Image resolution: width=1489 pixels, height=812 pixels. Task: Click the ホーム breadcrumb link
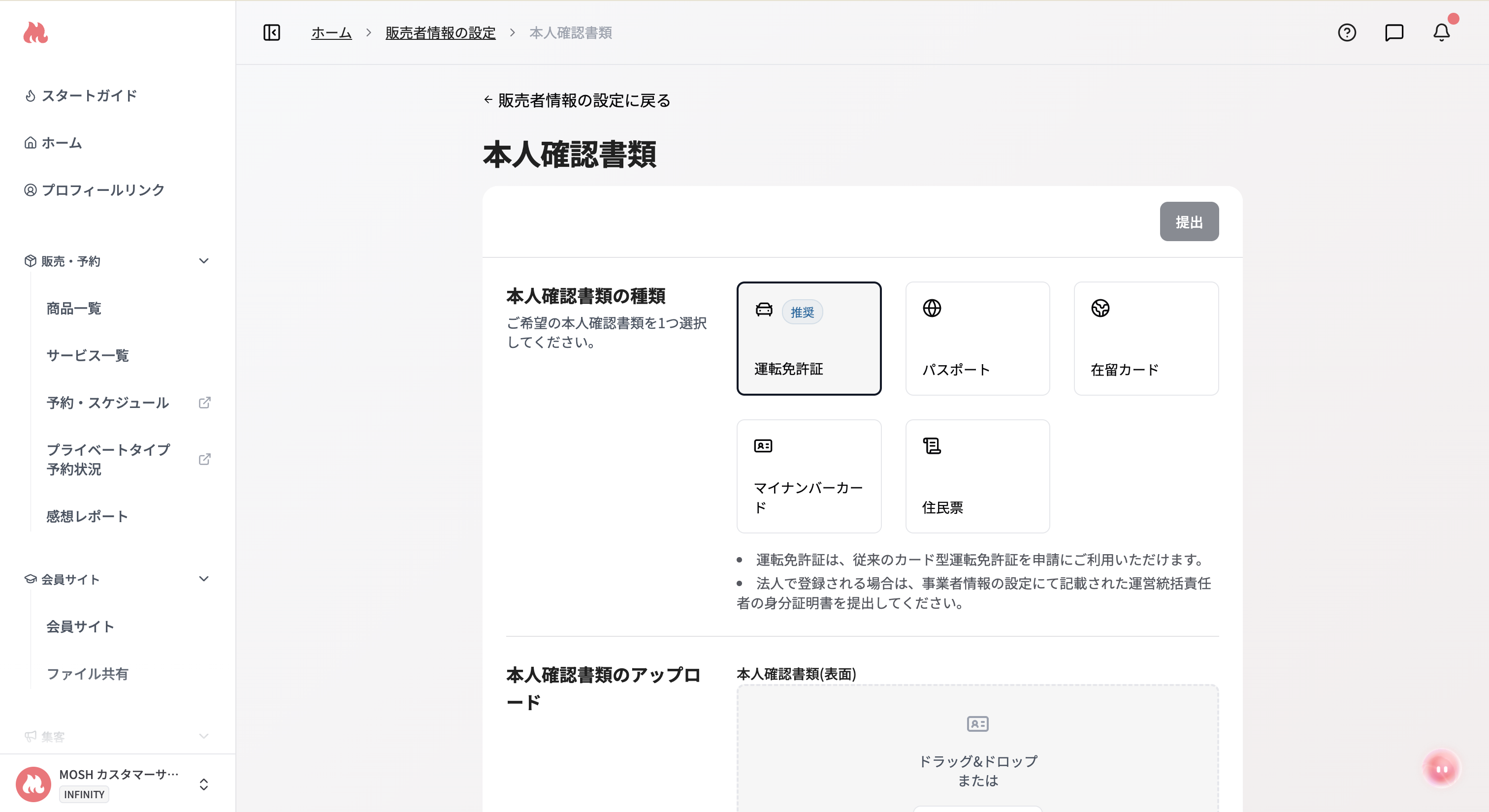tap(331, 33)
